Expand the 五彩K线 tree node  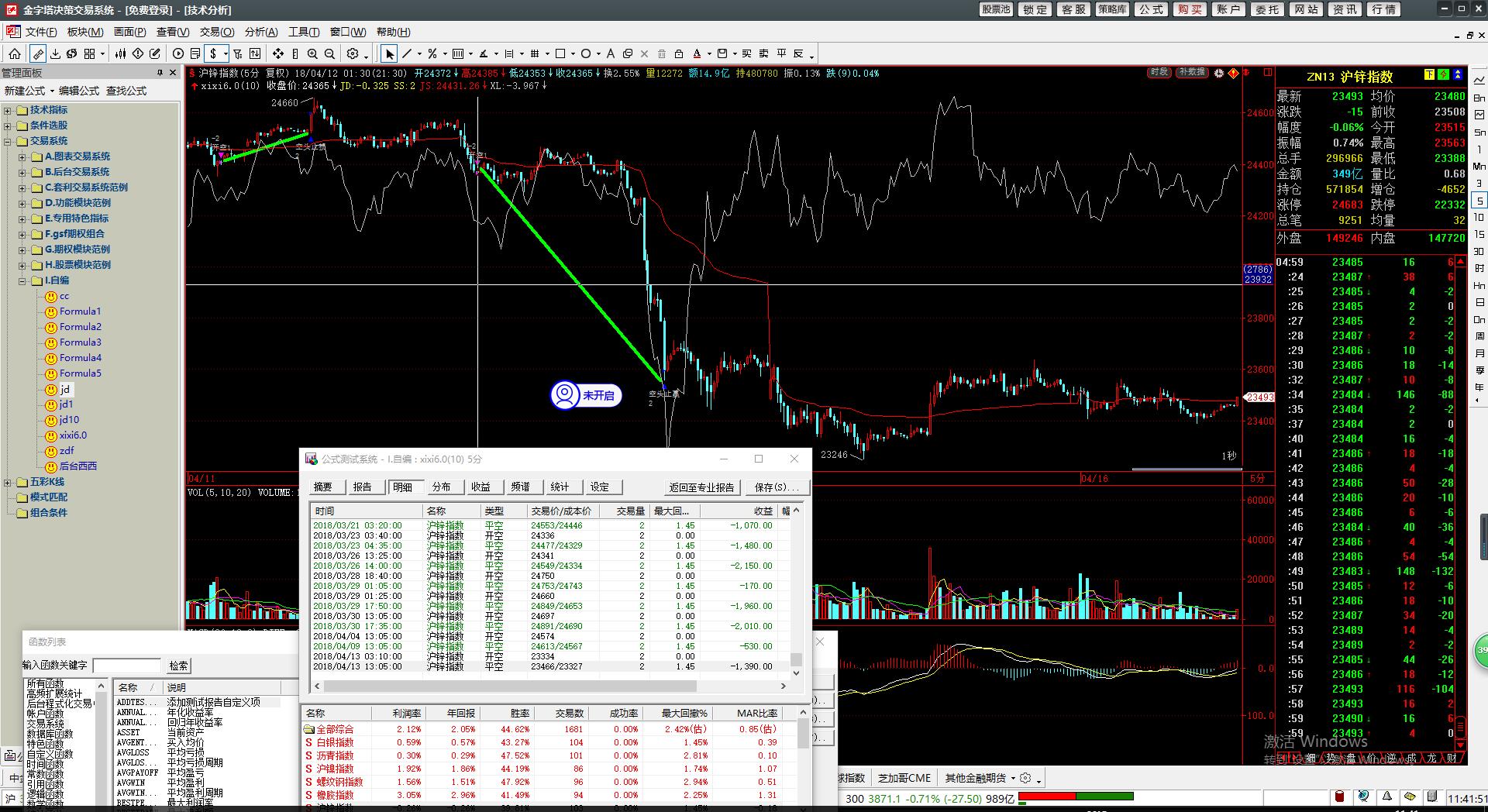click(x=8, y=482)
